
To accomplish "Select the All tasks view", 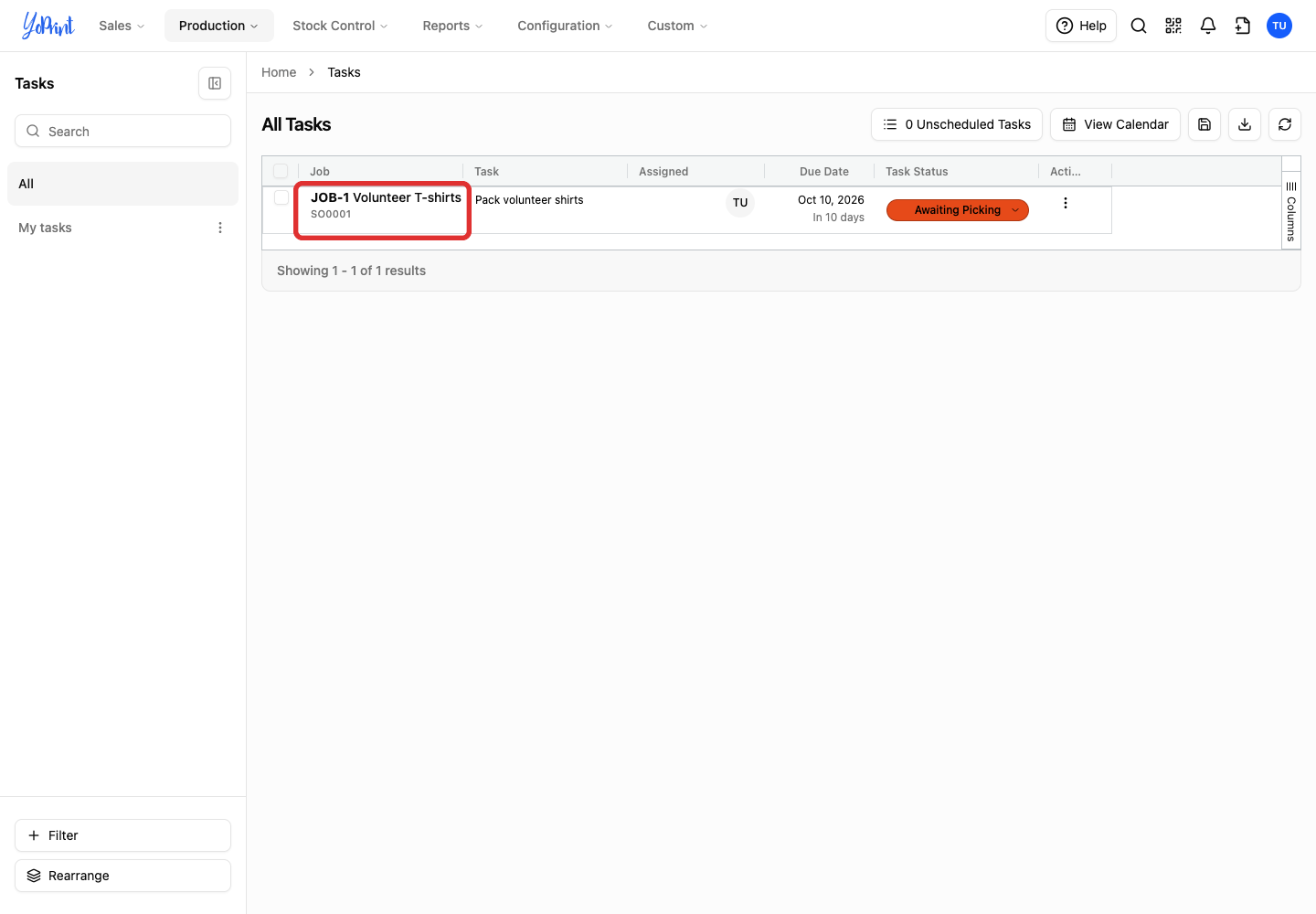I will click(122, 184).
